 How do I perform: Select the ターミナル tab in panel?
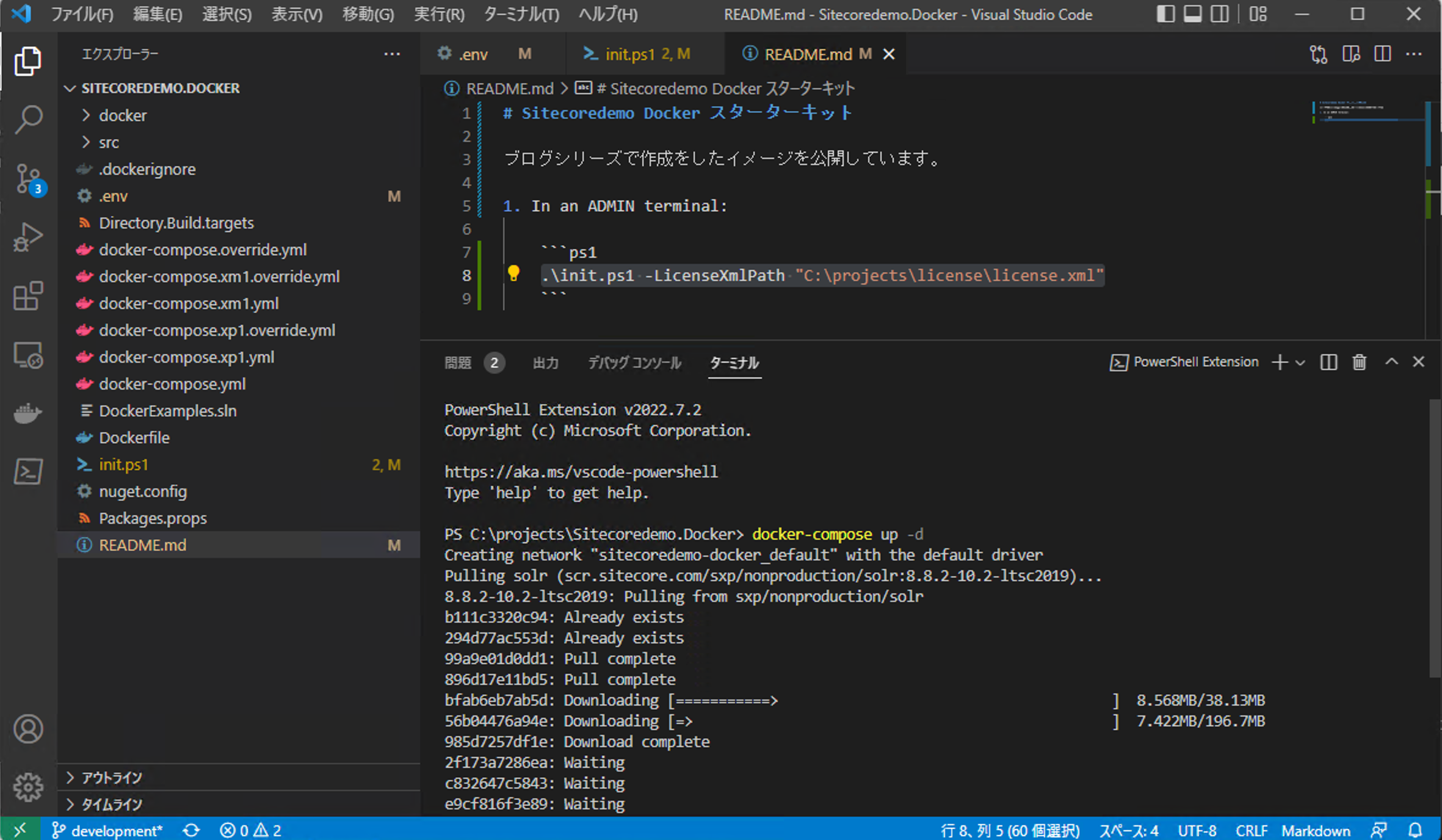[x=732, y=363]
